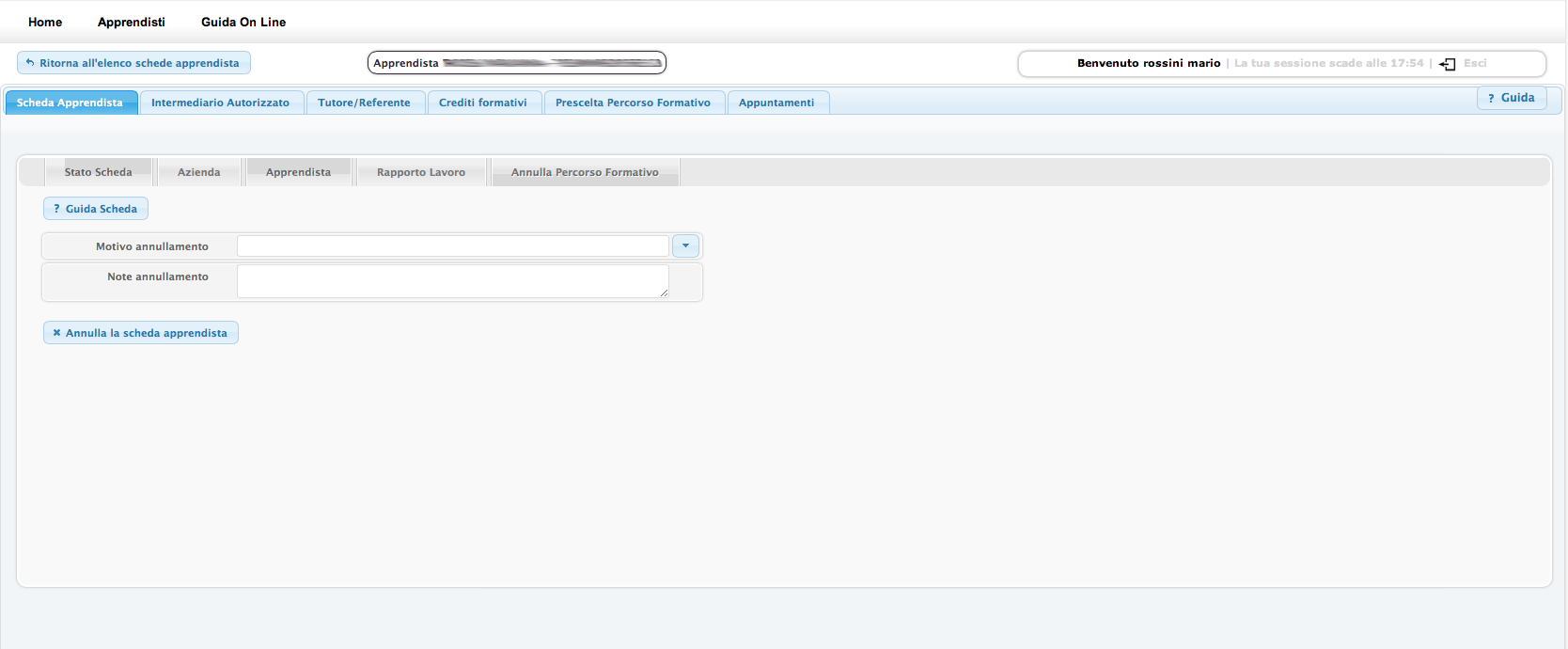Click the Esci logout link
This screenshot has width=1568, height=649.
click(x=1475, y=63)
